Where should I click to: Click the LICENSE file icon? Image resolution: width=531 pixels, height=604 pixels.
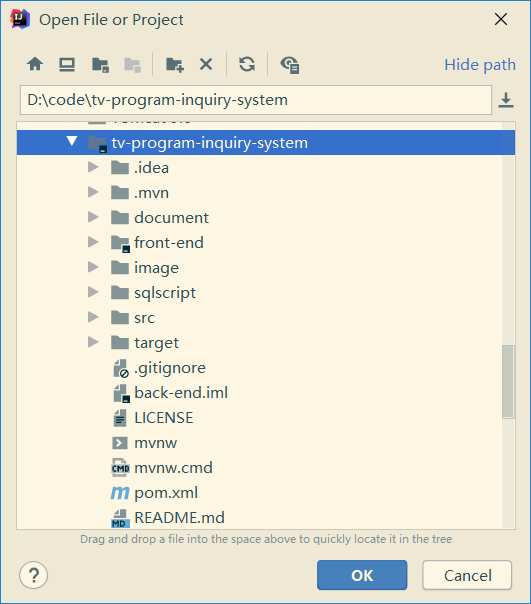120,418
